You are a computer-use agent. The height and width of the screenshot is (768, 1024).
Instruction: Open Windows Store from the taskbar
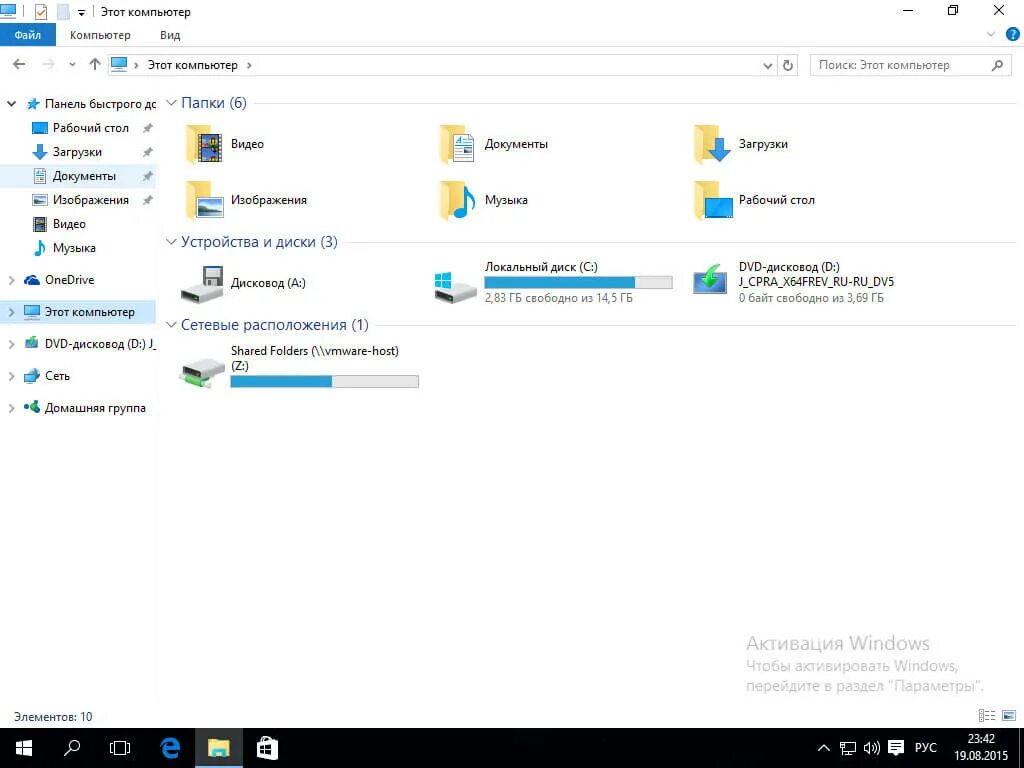266,748
